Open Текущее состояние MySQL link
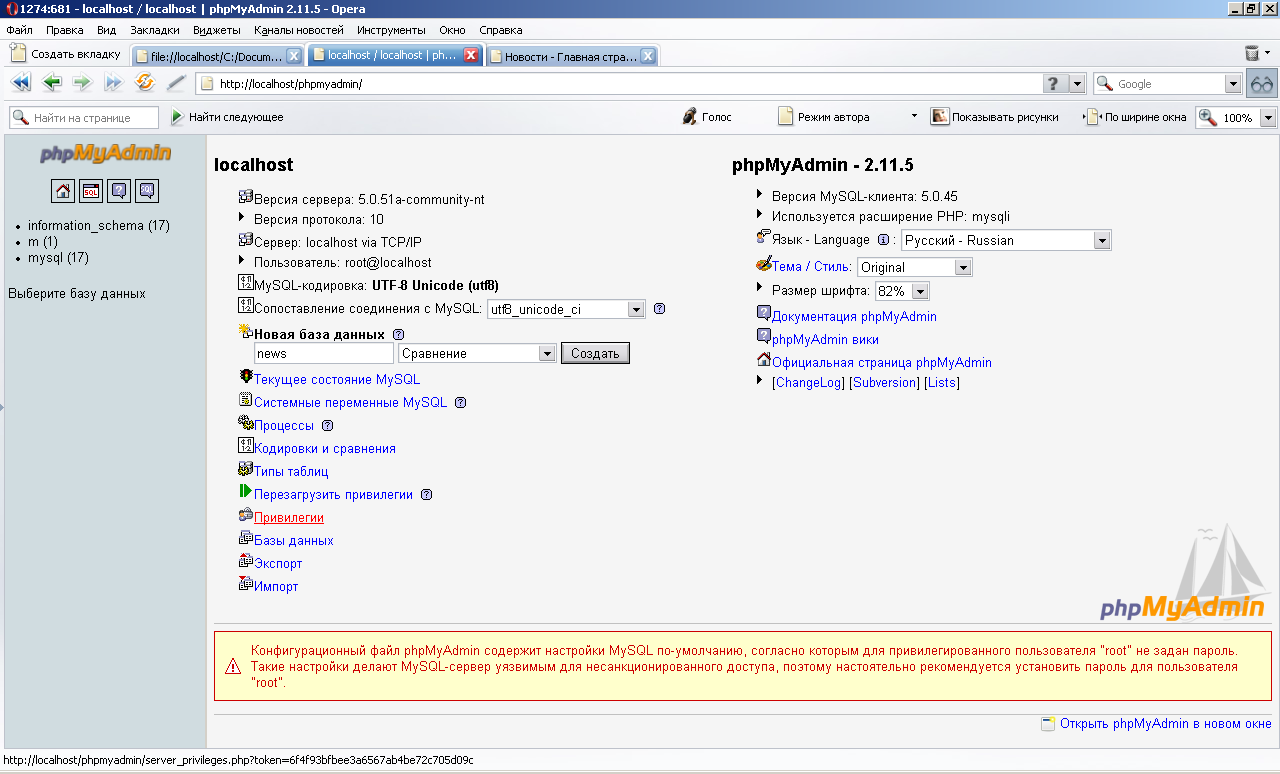Screen dimensions: 1280x774 (337, 380)
